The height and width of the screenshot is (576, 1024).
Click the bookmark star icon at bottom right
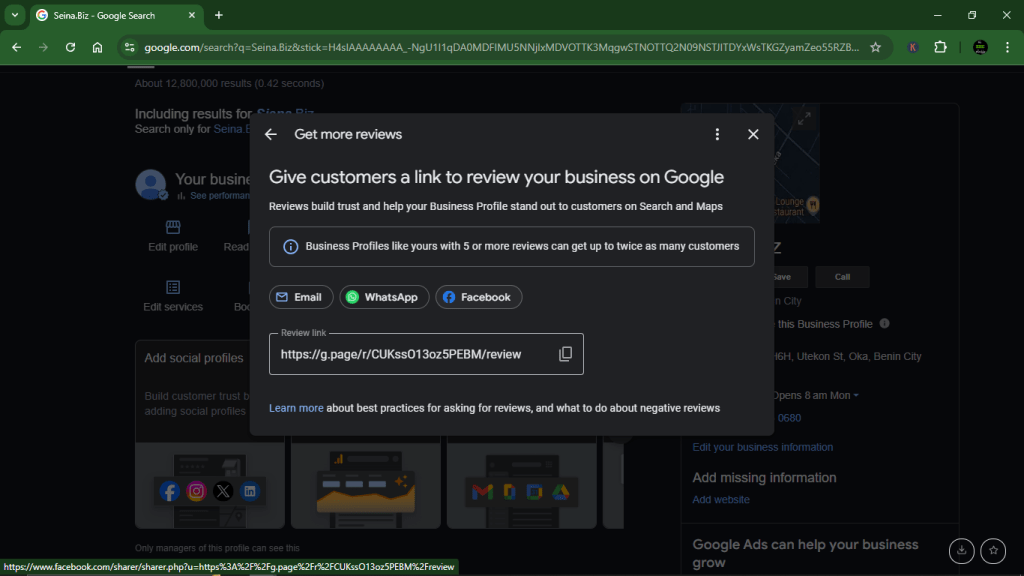click(x=993, y=550)
